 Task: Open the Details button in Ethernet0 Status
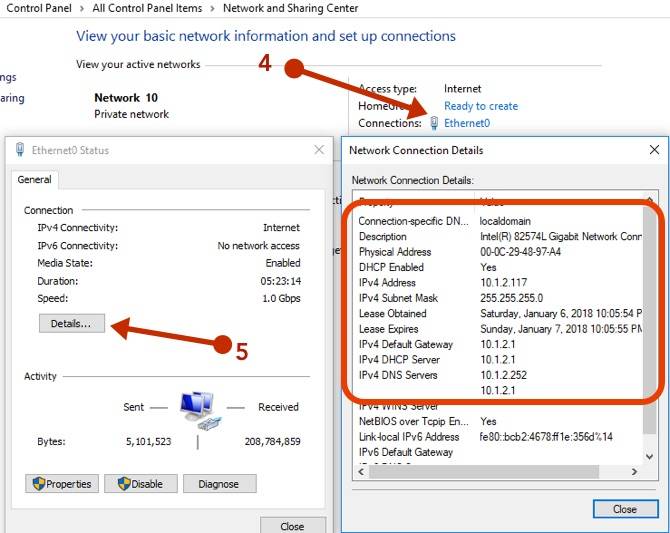(72, 324)
